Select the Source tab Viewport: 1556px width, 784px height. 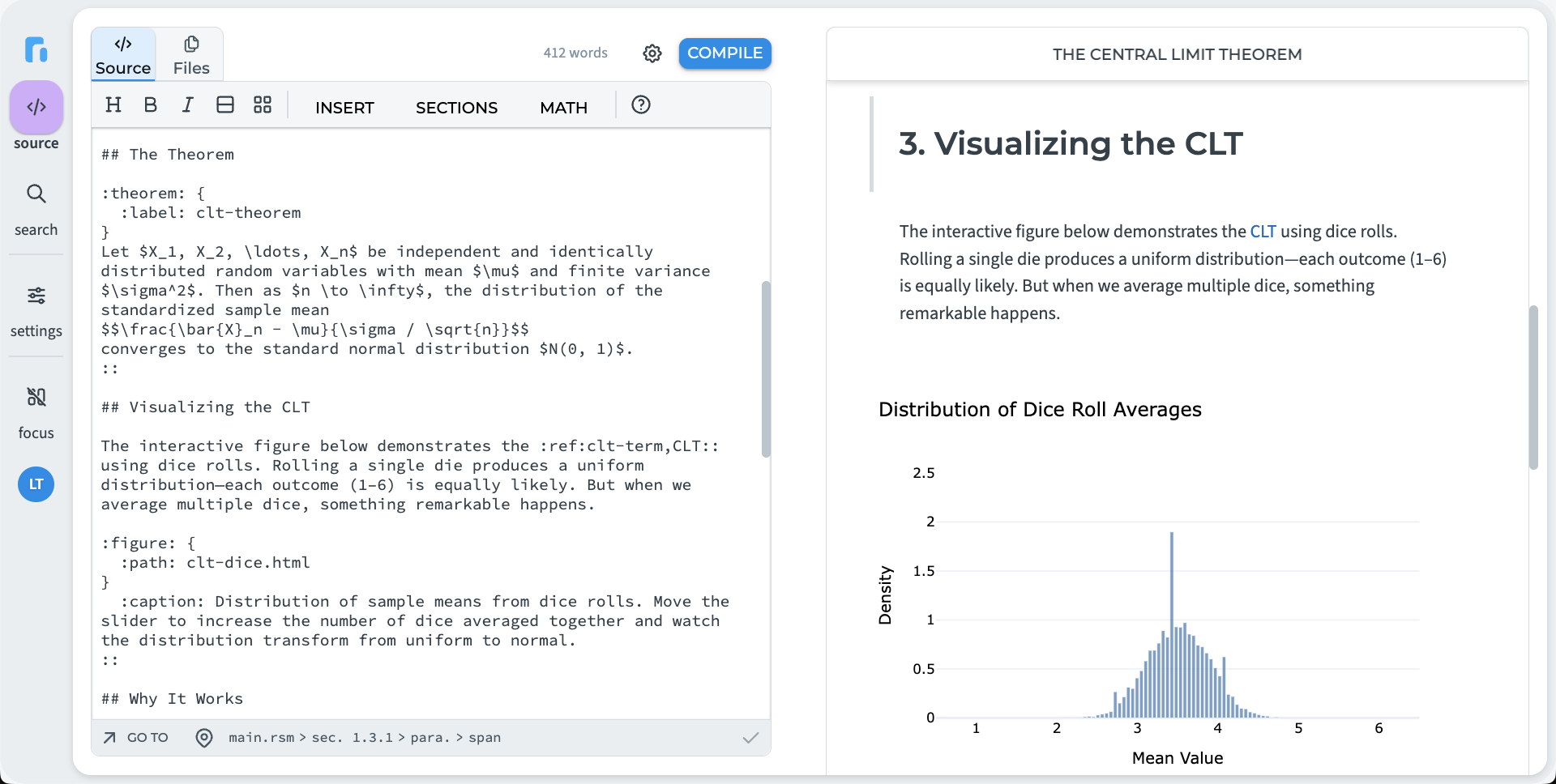click(x=123, y=55)
